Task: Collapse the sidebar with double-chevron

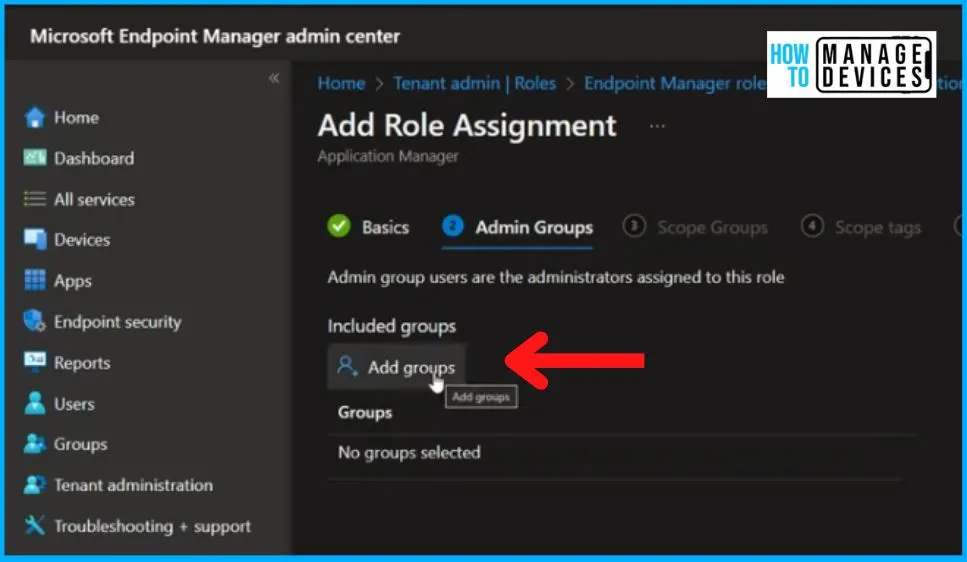Action: [274, 78]
